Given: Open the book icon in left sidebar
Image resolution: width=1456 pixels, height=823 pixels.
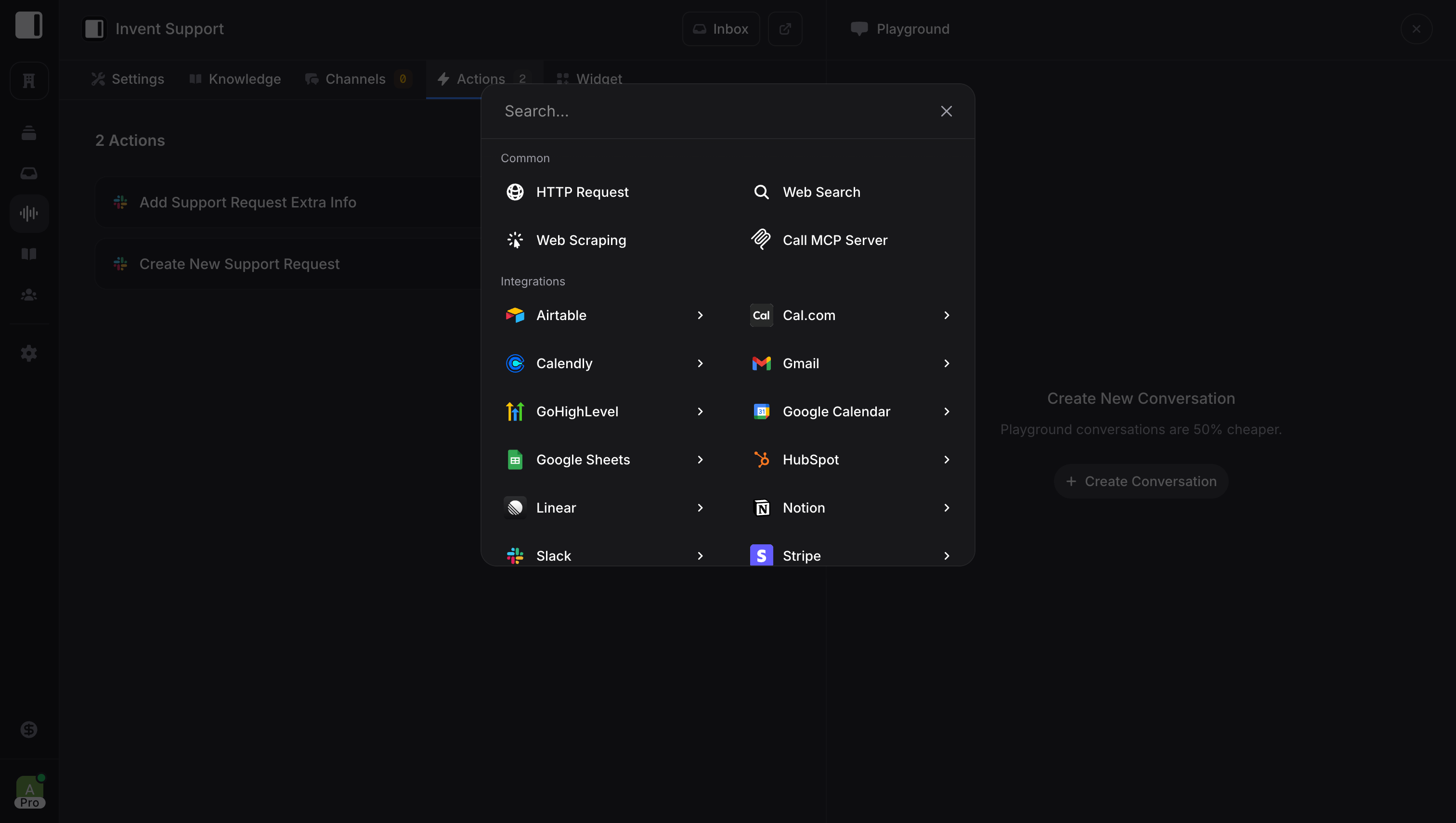Looking at the screenshot, I should 29,254.
